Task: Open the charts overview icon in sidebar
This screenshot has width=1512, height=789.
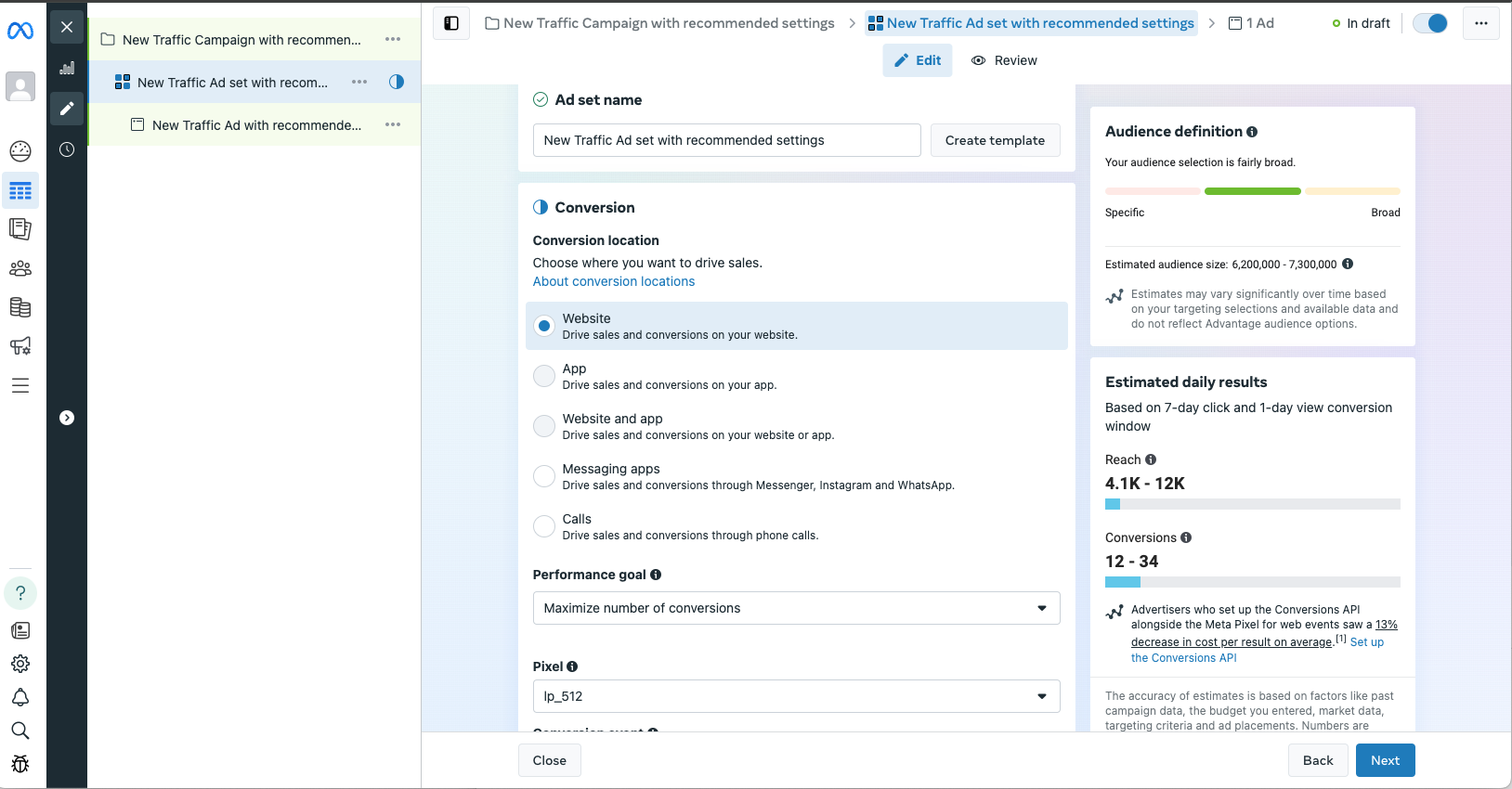Action: pyautogui.click(x=67, y=68)
